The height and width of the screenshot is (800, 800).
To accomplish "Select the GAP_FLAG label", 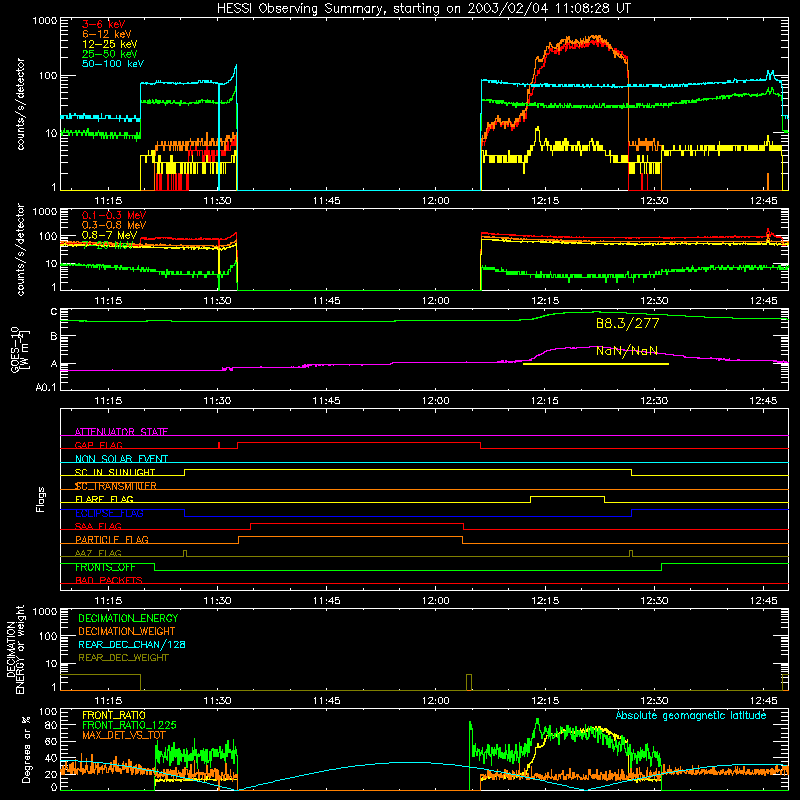I will point(98,445).
